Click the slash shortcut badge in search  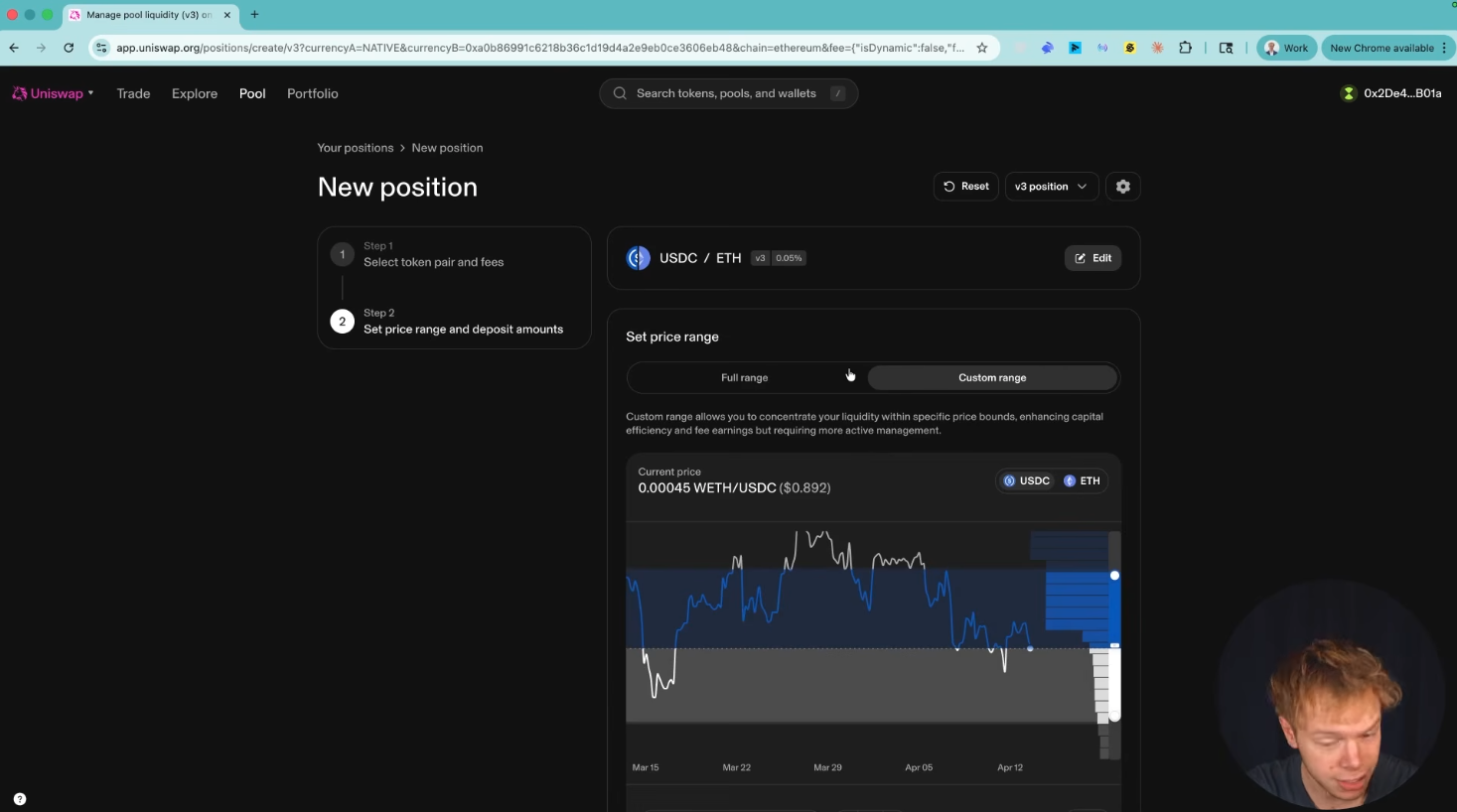click(837, 93)
